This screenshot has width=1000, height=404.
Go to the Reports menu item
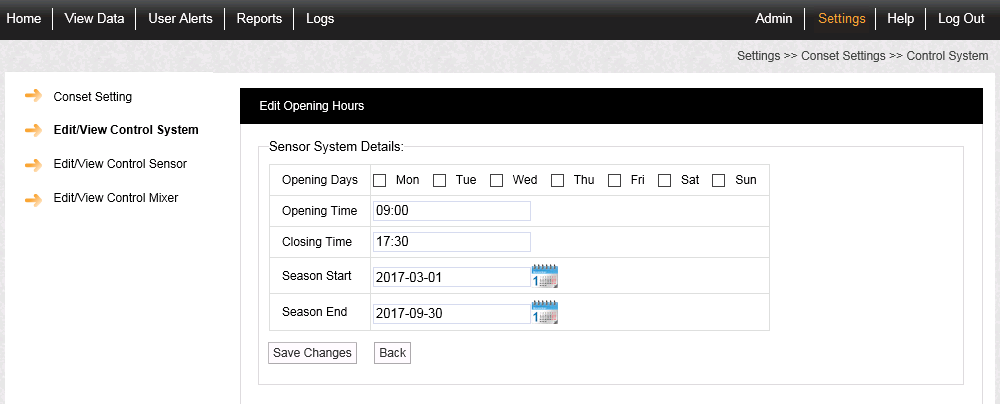259,19
